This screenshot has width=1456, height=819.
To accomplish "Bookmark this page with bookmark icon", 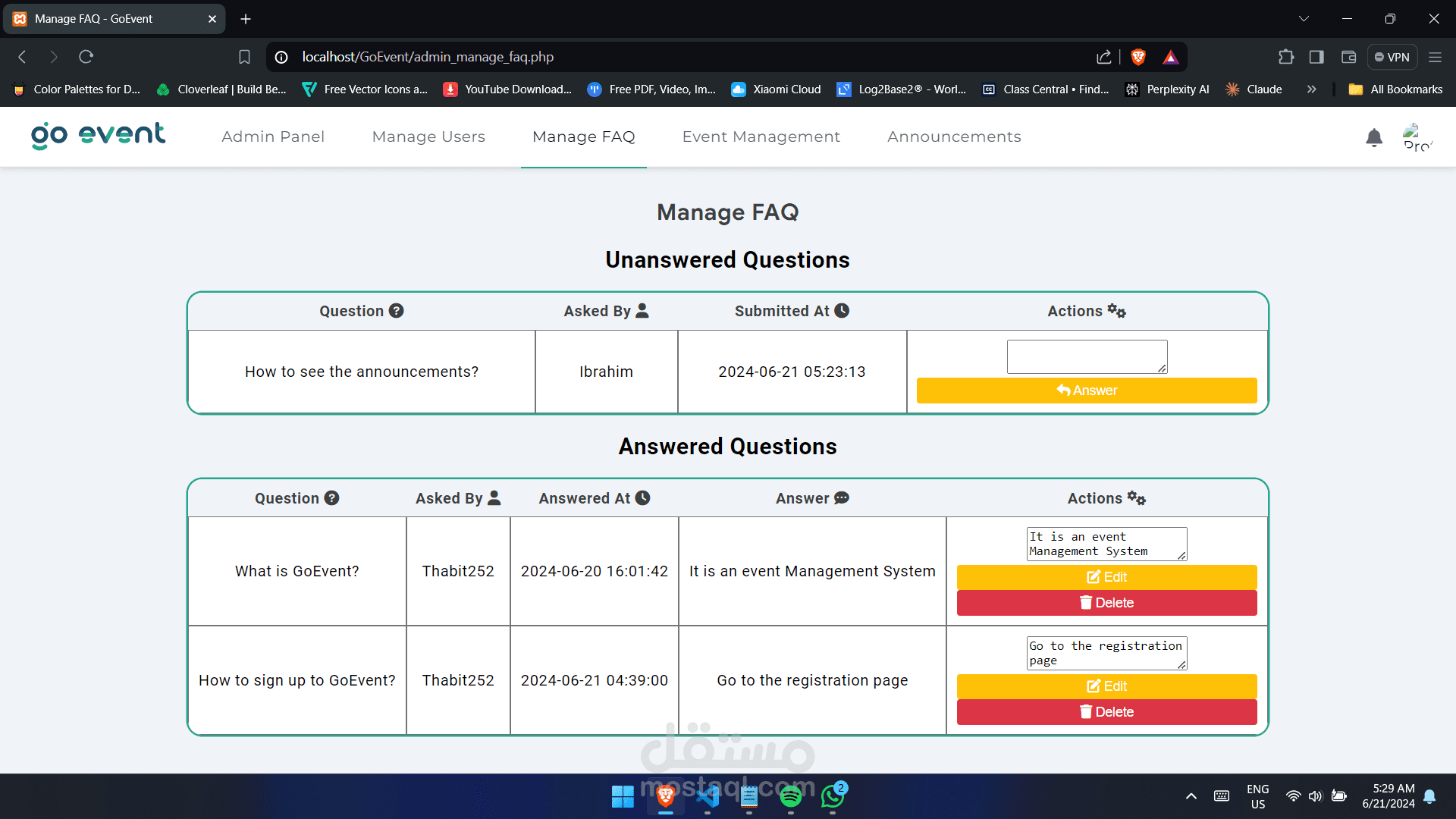I will pos(244,57).
